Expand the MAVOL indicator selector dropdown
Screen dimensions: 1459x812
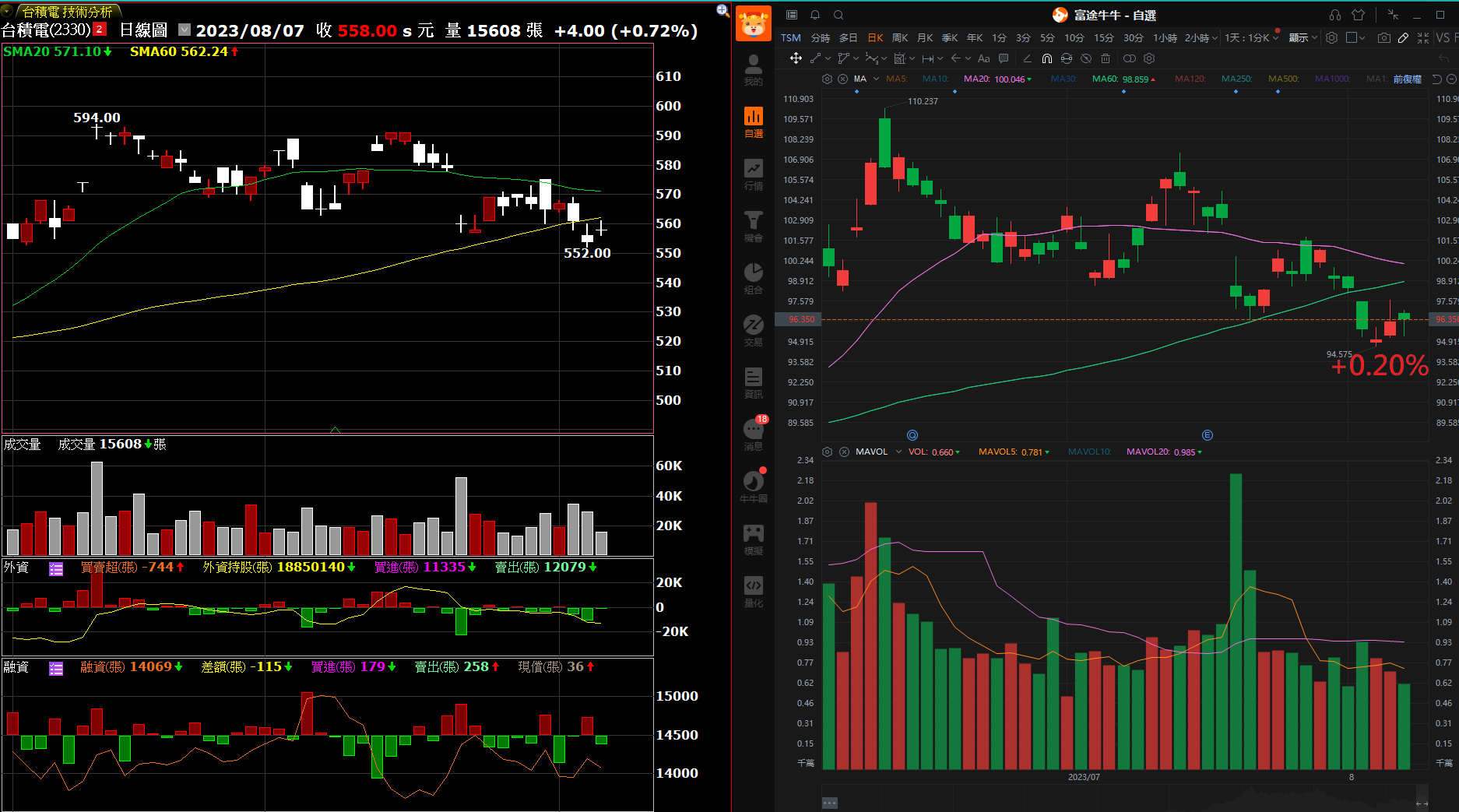[x=898, y=452]
